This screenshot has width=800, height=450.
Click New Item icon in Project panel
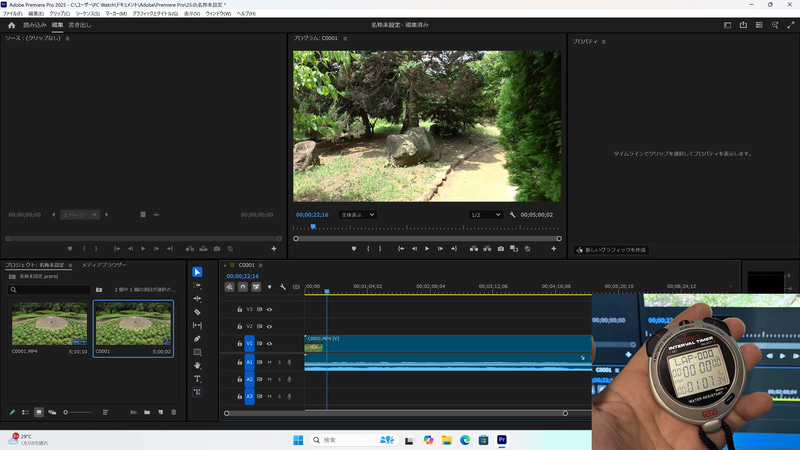(x=160, y=412)
